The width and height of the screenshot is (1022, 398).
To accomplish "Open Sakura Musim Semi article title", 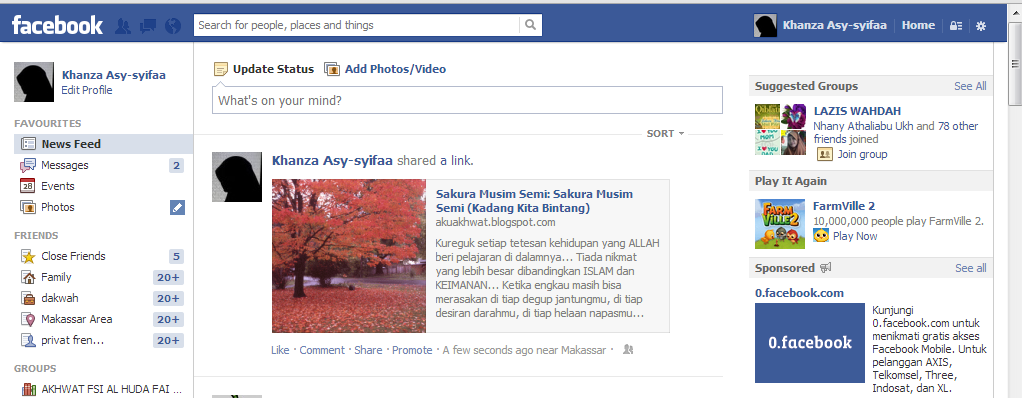I will [534, 201].
